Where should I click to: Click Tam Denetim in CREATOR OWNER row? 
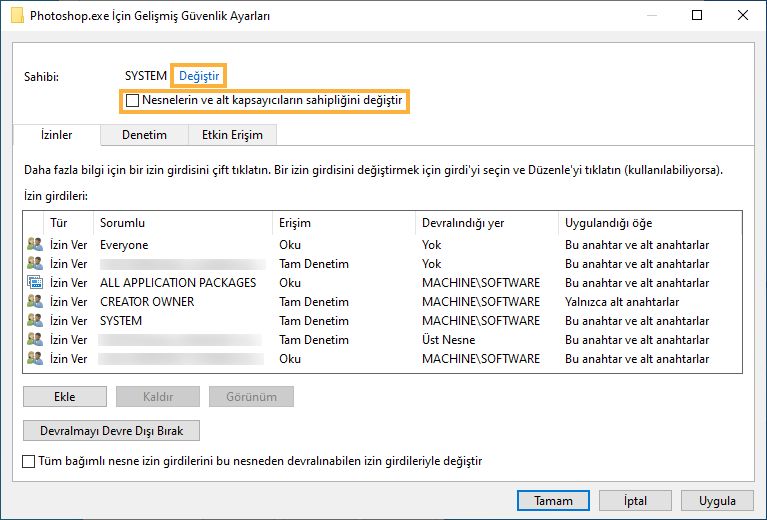point(314,302)
